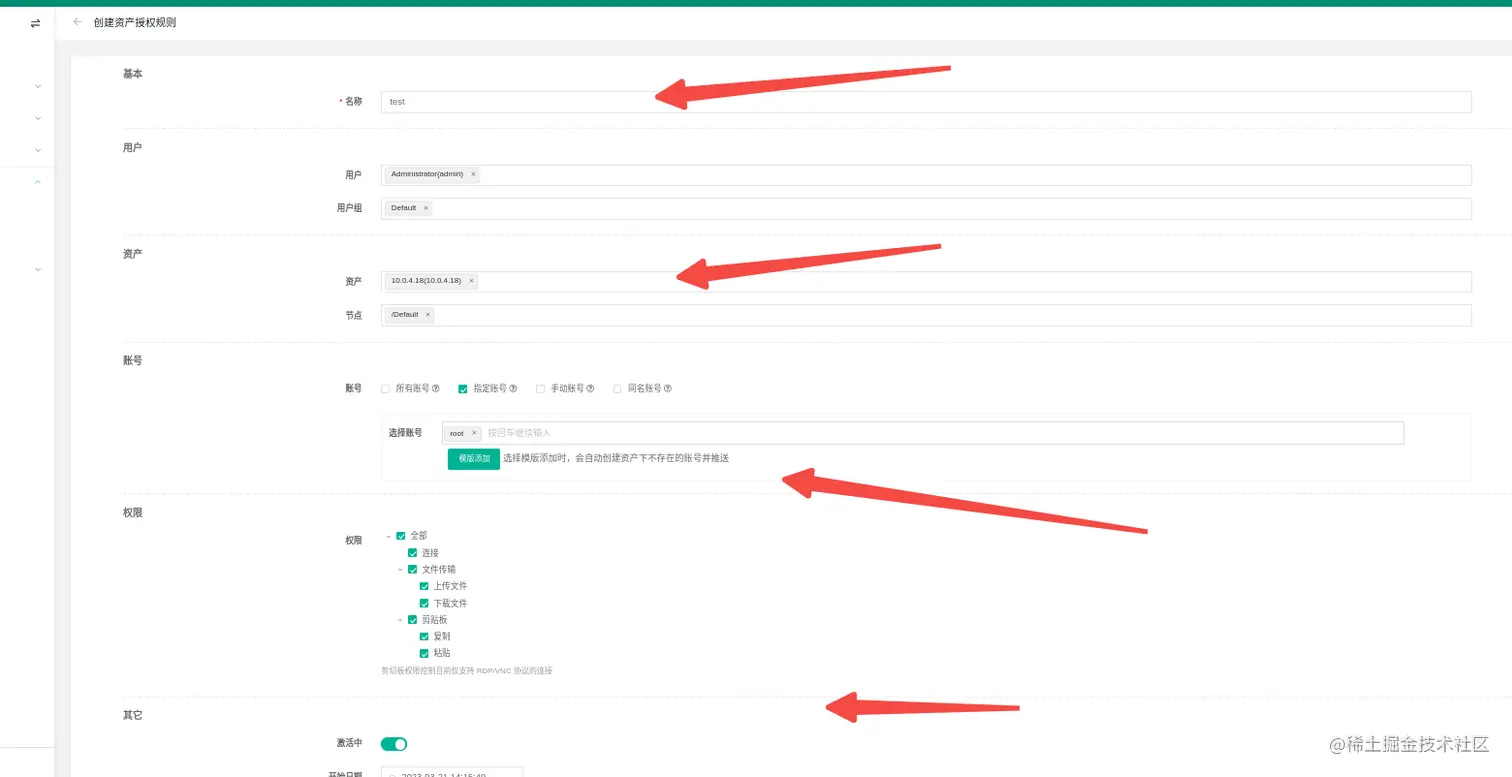The width and height of the screenshot is (1512, 777).
Task: Open the 用户 selection field
Action: tap(926, 175)
